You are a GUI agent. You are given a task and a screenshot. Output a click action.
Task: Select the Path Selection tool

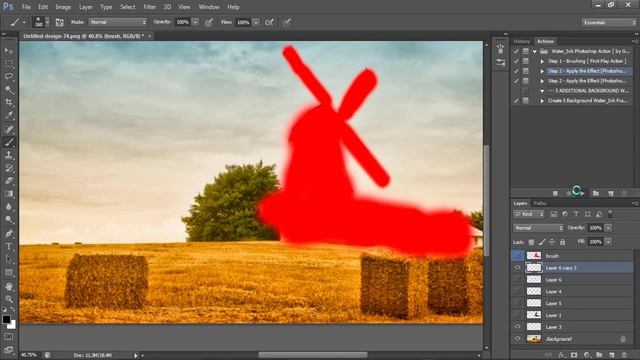(x=9, y=259)
